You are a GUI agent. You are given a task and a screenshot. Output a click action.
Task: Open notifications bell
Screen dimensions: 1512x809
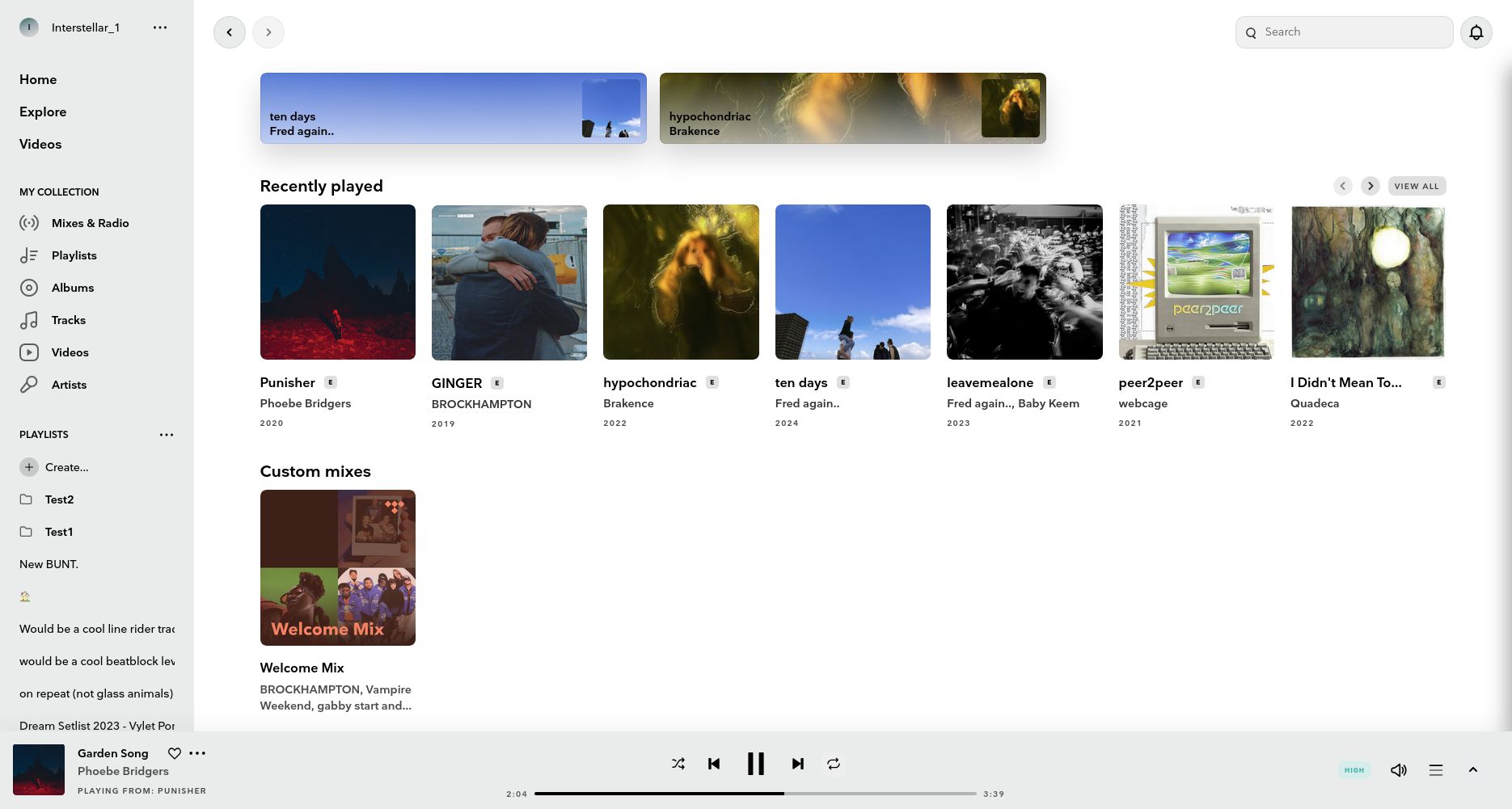tap(1476, 32)
